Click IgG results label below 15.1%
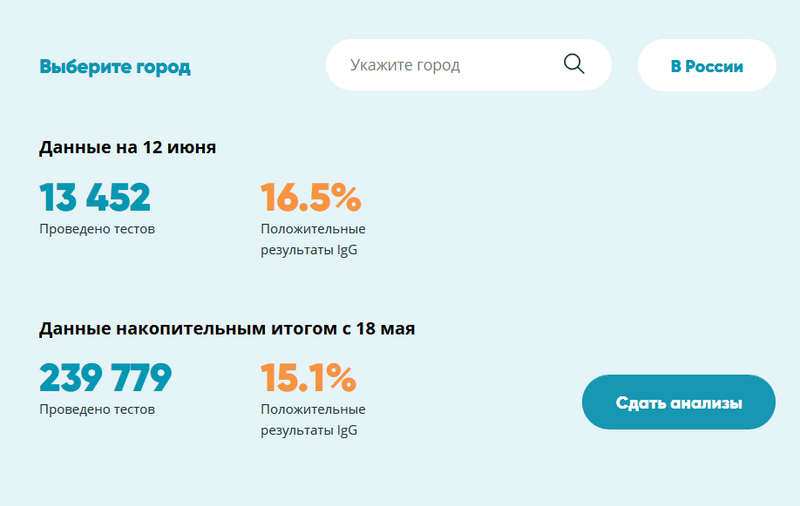 (x=312, y=420)
